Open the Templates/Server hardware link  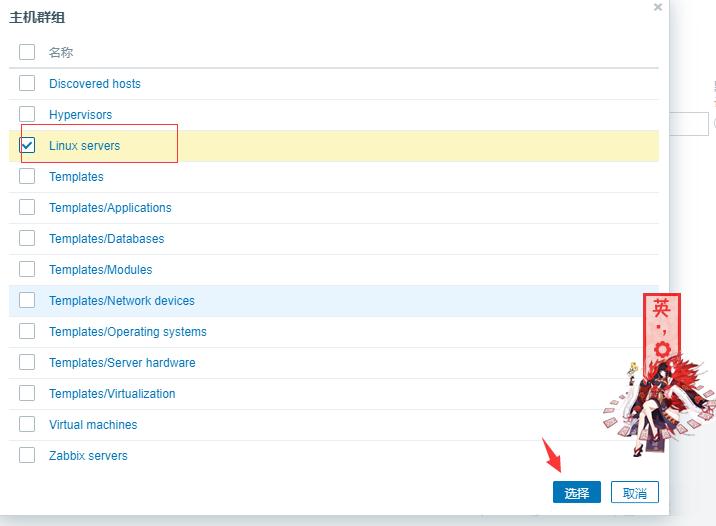click(122, 363)
